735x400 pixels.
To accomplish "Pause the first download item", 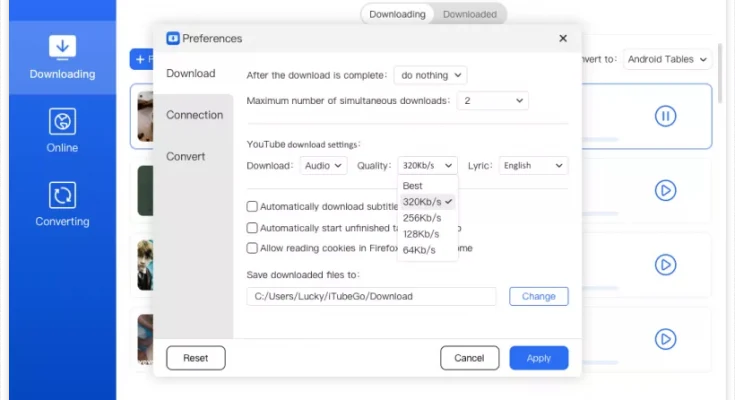I will 665,116.
